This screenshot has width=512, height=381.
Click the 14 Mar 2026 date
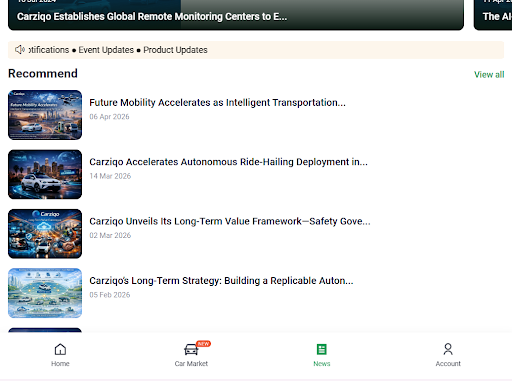pos(110,176)
